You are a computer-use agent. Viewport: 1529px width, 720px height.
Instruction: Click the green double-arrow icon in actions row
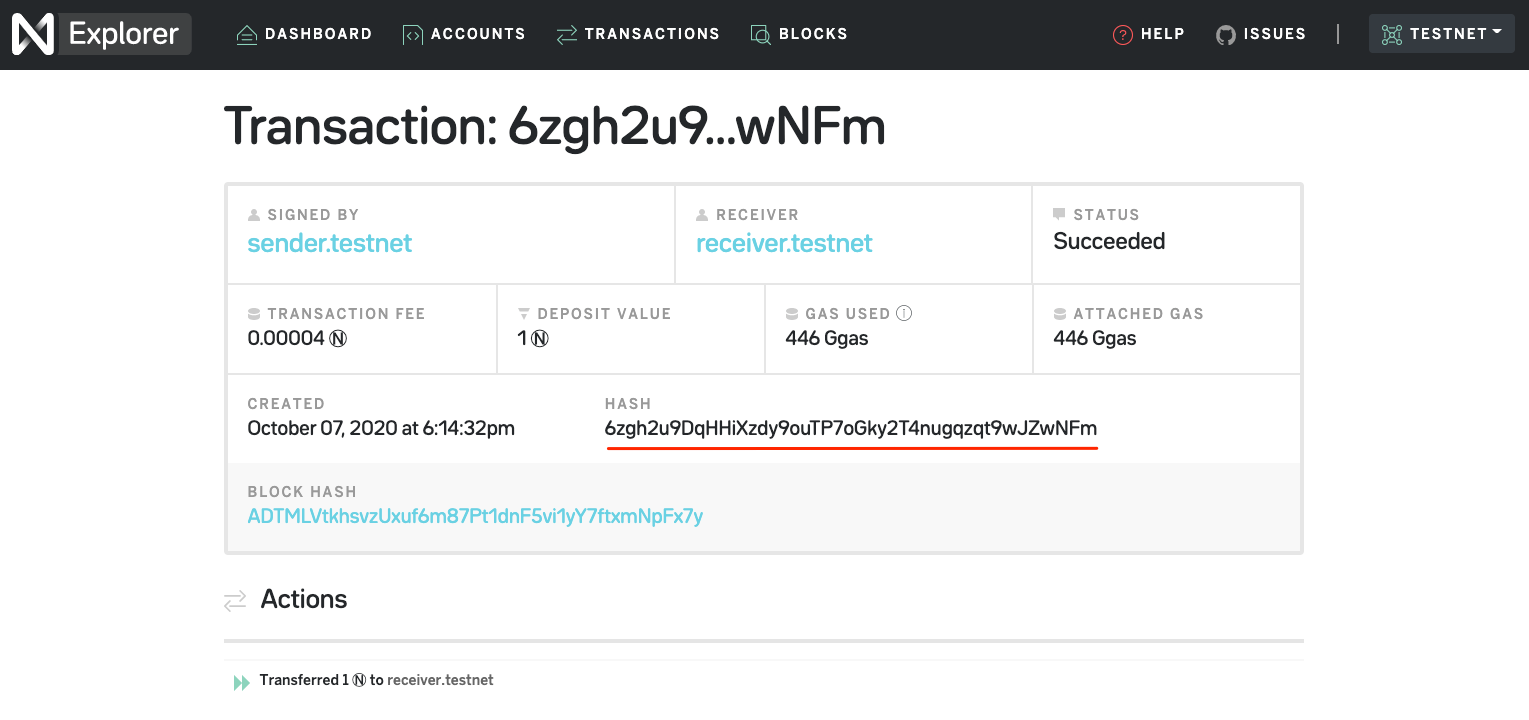pyautogui.click(x=240, y=681)
